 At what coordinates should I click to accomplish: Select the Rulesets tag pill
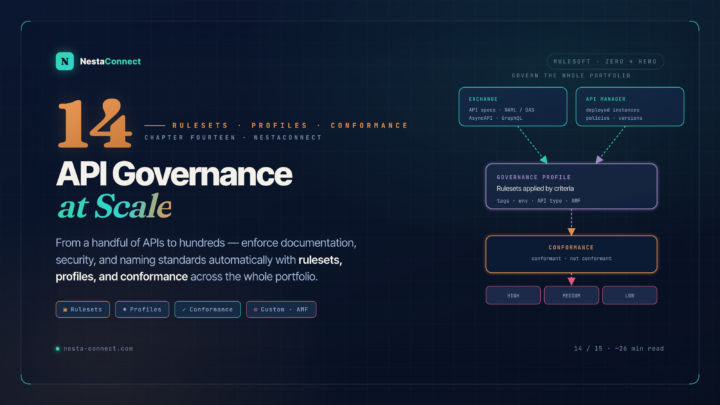(83, 309)
